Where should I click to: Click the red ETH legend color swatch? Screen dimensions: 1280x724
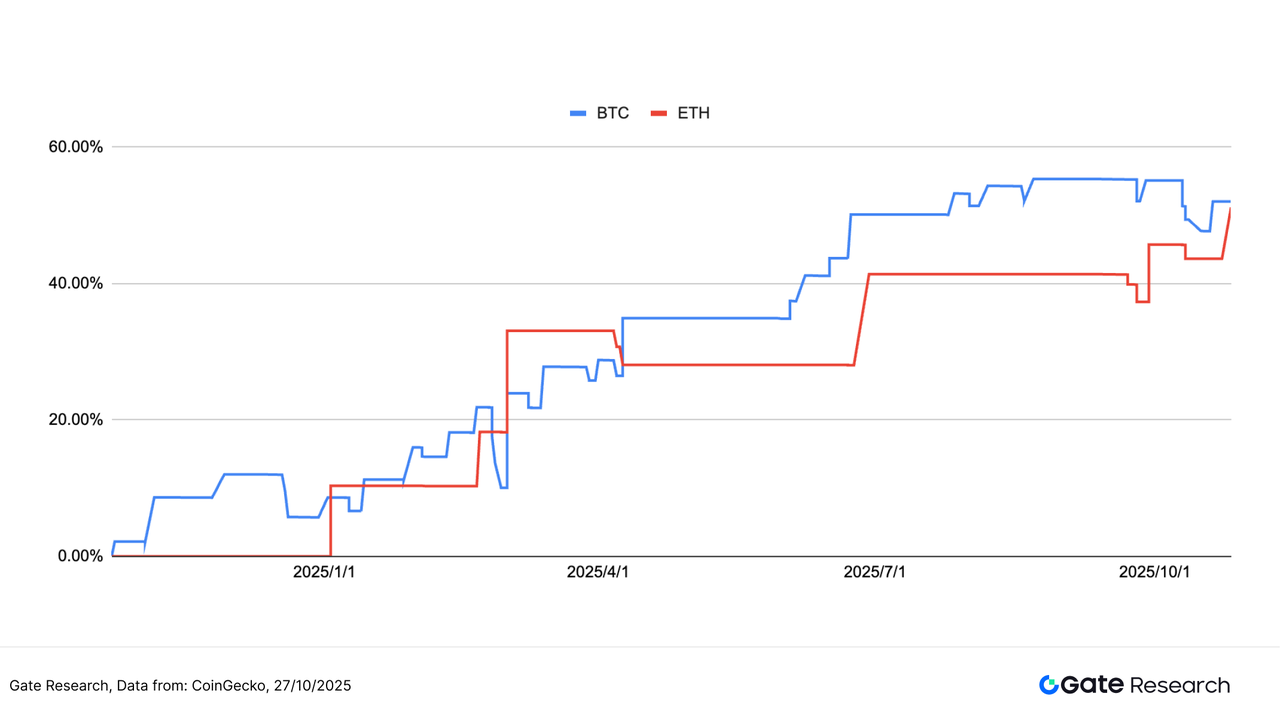(x=657, y=114)
